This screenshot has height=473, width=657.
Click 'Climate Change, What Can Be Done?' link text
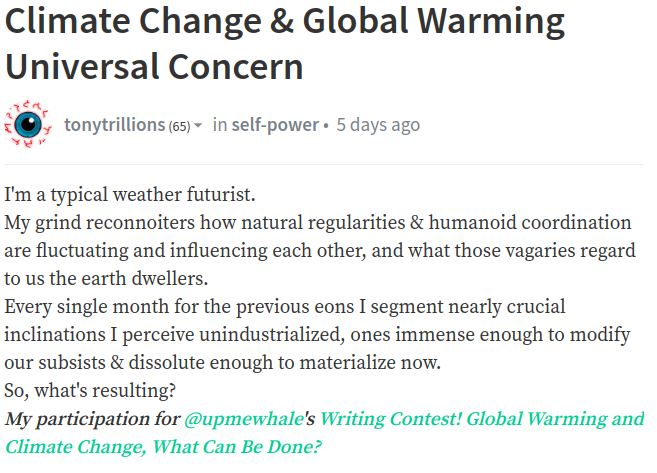163,447
